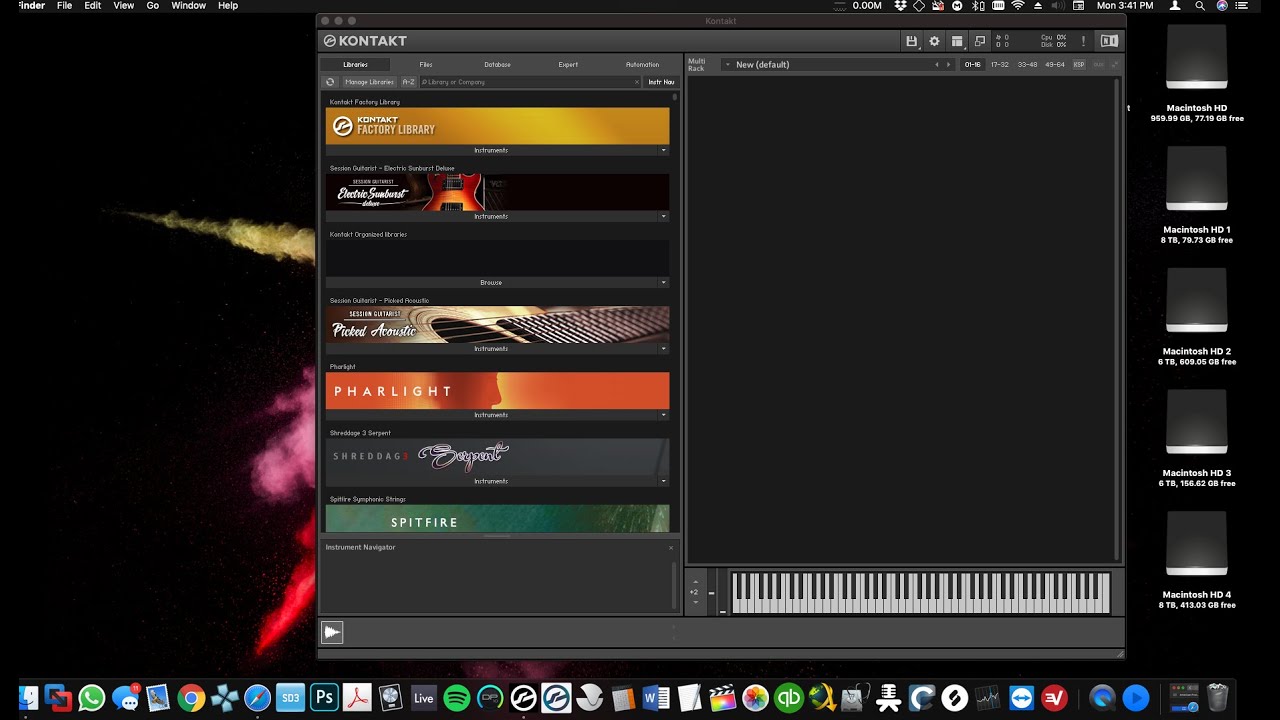Switch rack page to 33-48

[x=1027, y=64]
